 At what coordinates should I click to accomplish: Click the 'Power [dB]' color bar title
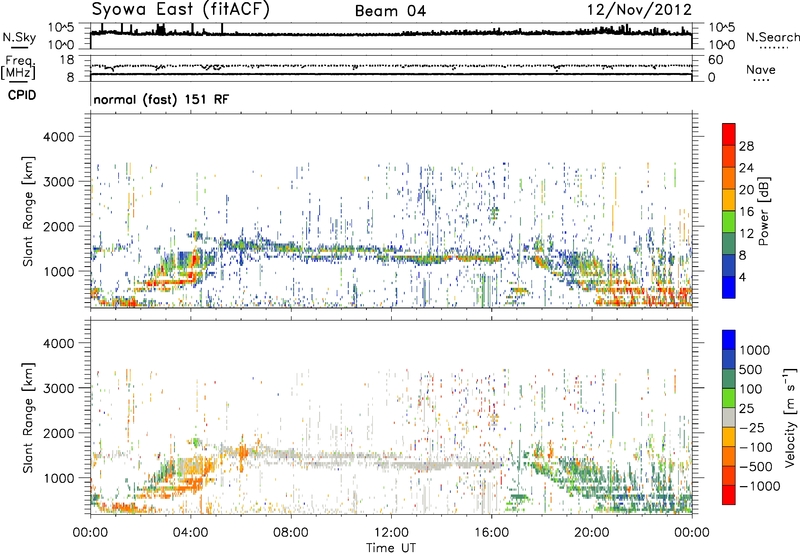763,211
